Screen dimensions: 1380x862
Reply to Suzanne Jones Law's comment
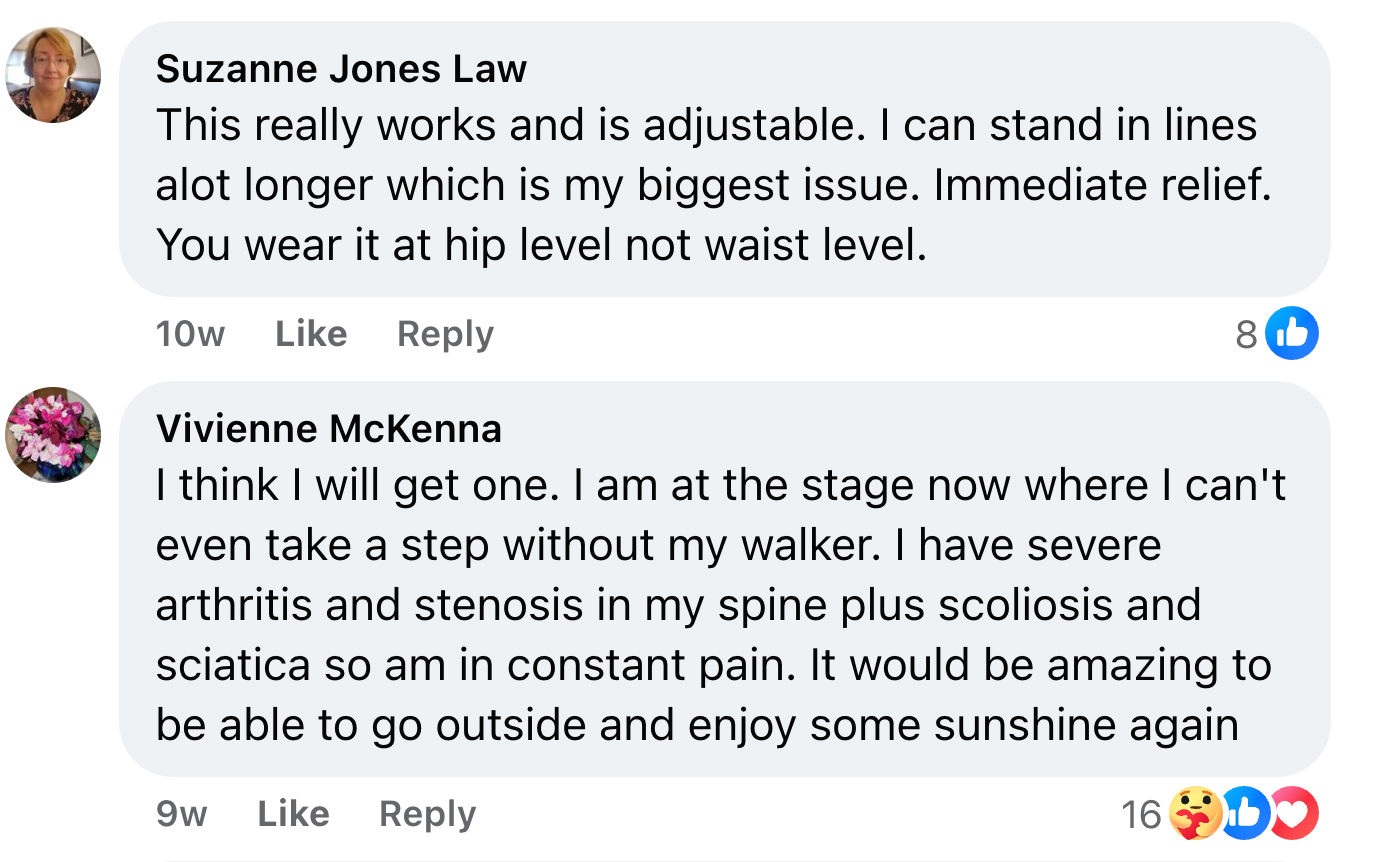pos(445,333)
